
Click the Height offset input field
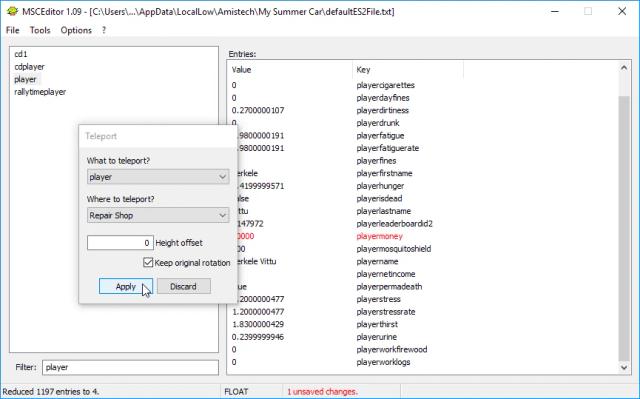click(x=120, y=243)
